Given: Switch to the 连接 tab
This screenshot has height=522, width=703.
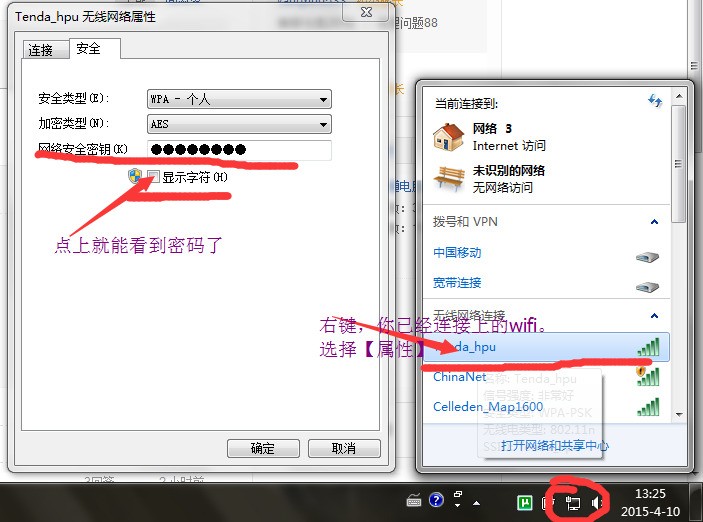Looking at the screenshot, I should (x=46, y=49).
